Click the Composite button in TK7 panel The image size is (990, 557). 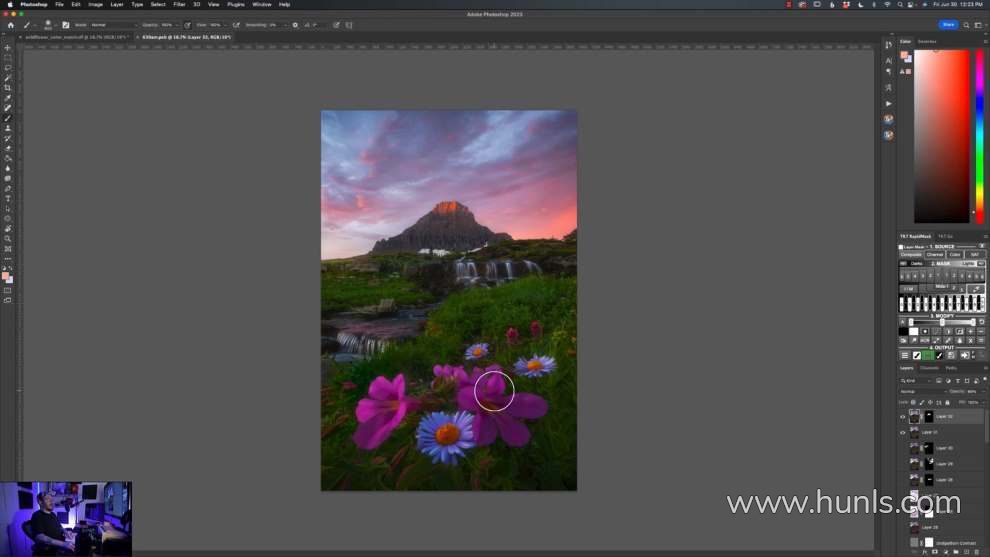910,254
